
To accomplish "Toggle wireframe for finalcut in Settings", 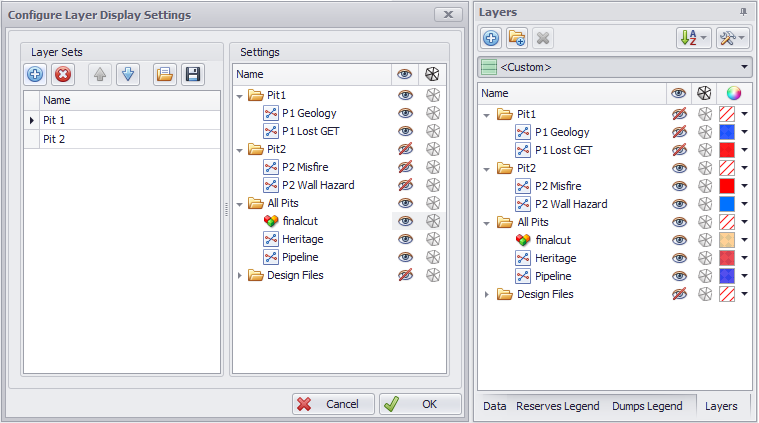I will click(x=433, y=221).
